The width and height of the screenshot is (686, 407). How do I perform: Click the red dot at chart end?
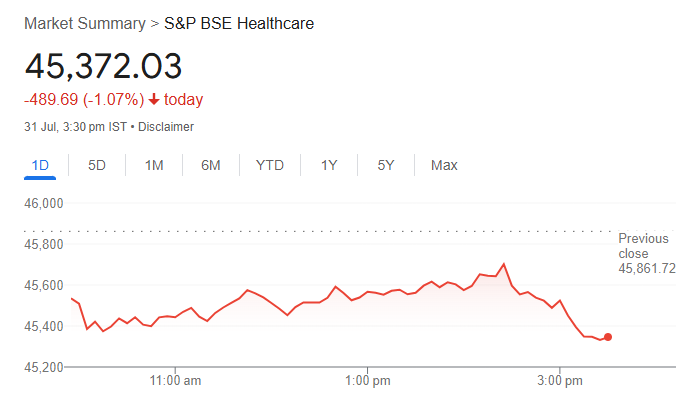coord(608,337)
